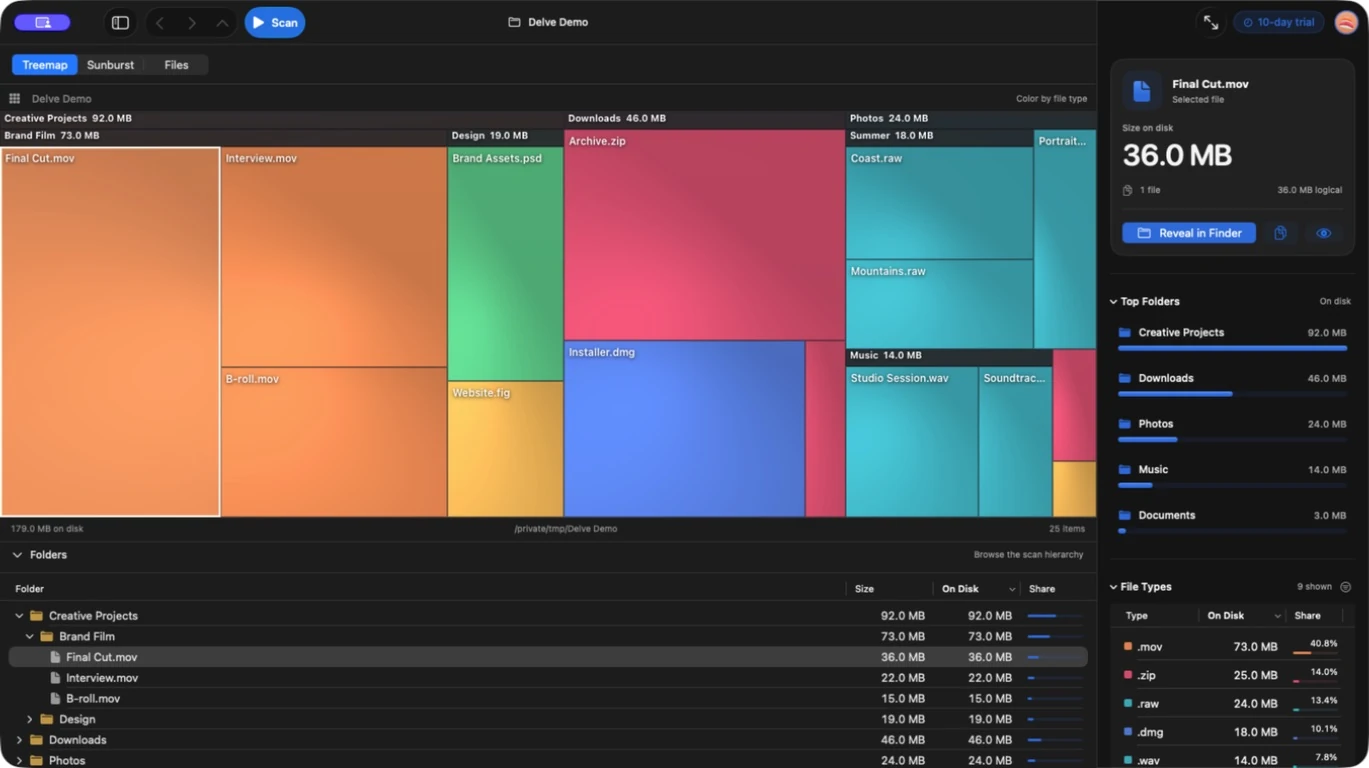Click the blue file icon in the selection card
This screenshot has width=1369, height=768.
click(x=1142, y=91)
